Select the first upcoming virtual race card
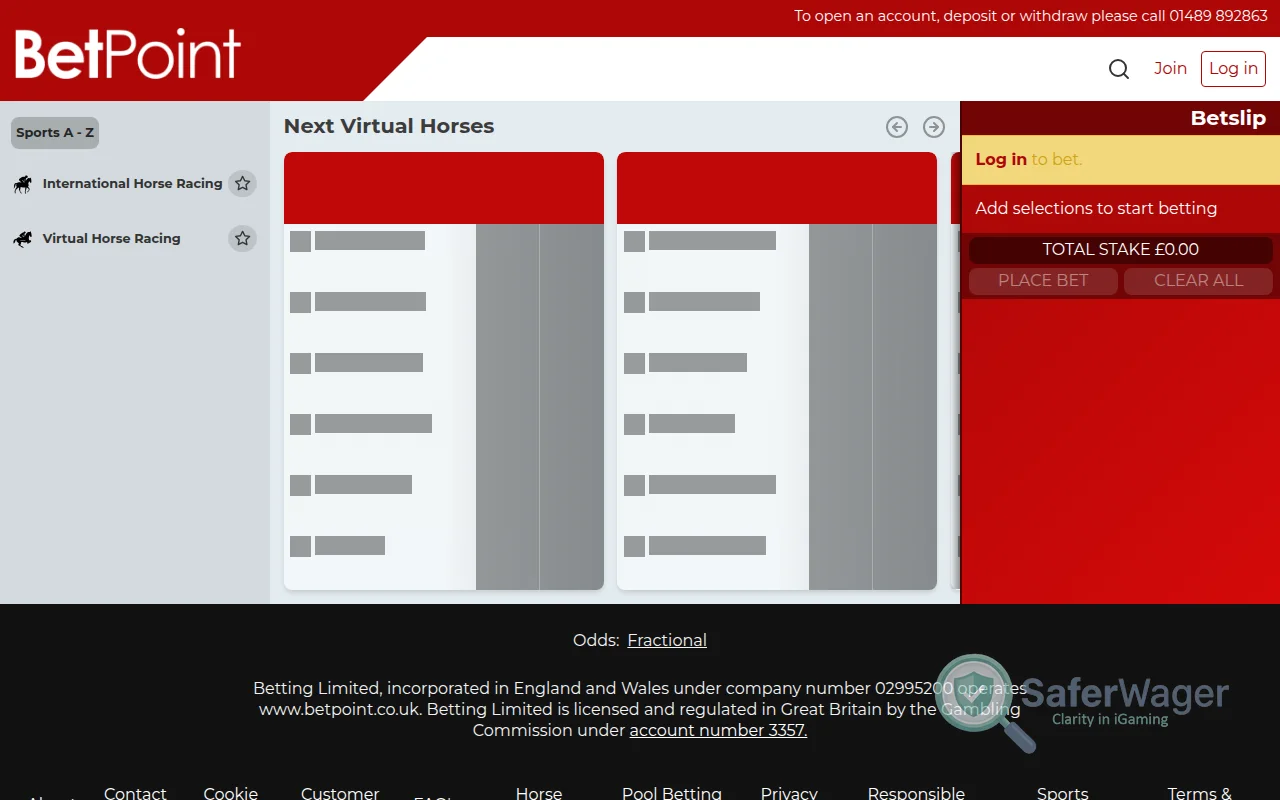The height and width of the screenshot is (800, 1280). coord(443,370)
